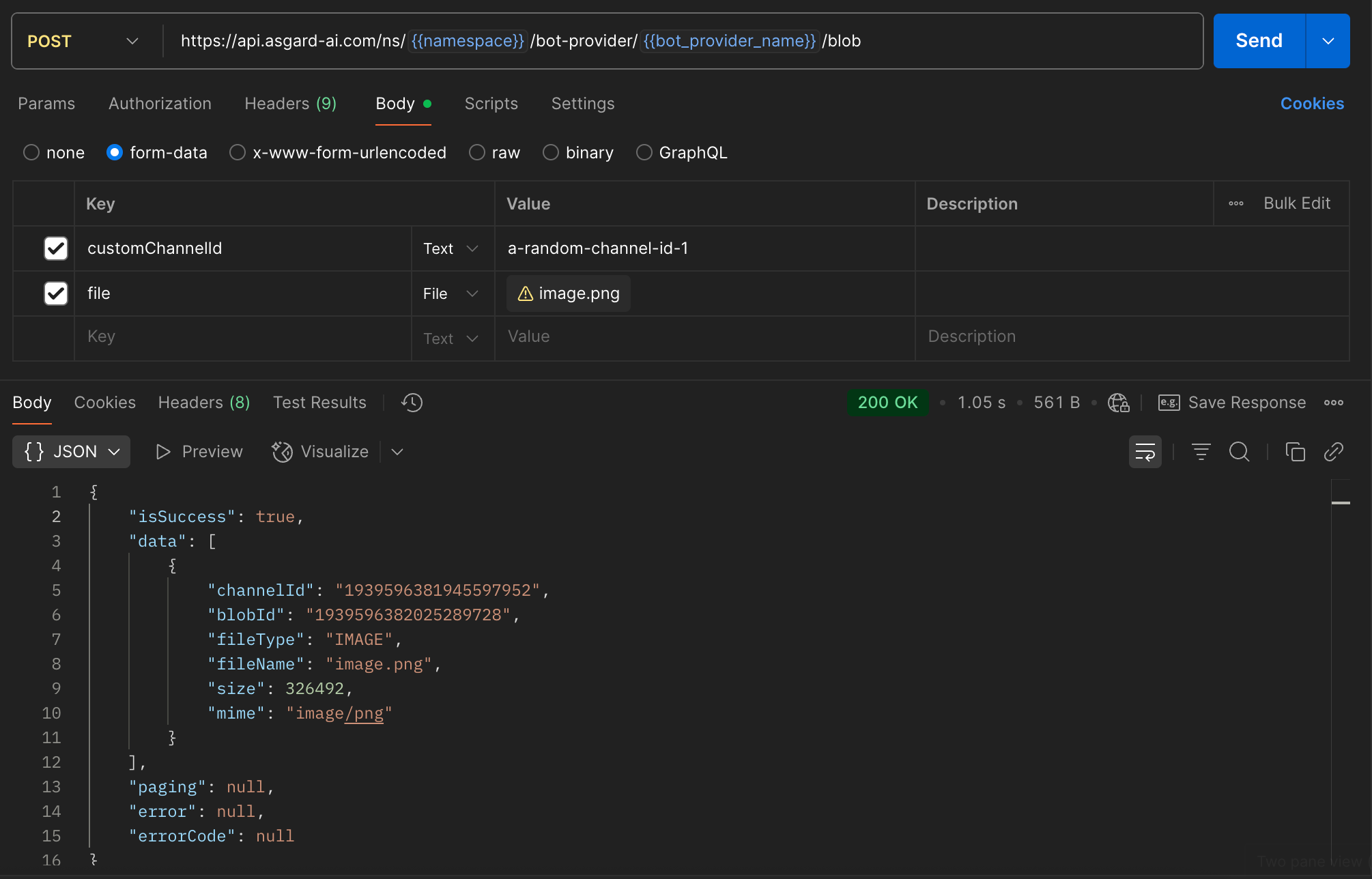Click the Cookies link
The image size is (1372, 879).
coord(1311,104)
